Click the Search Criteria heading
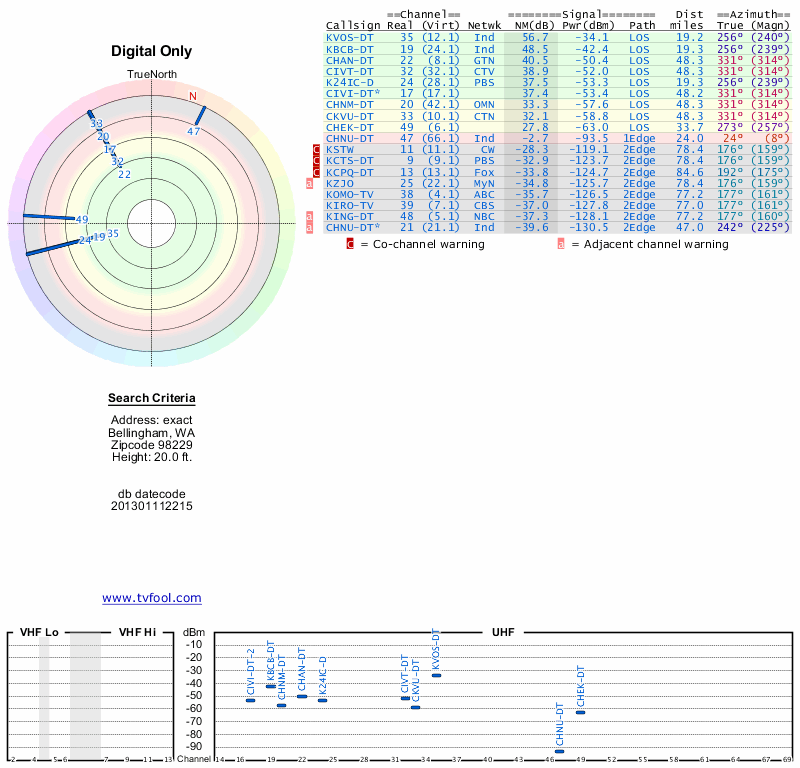Viewport: 800px width, 768px height. click(x=152, y=398)
